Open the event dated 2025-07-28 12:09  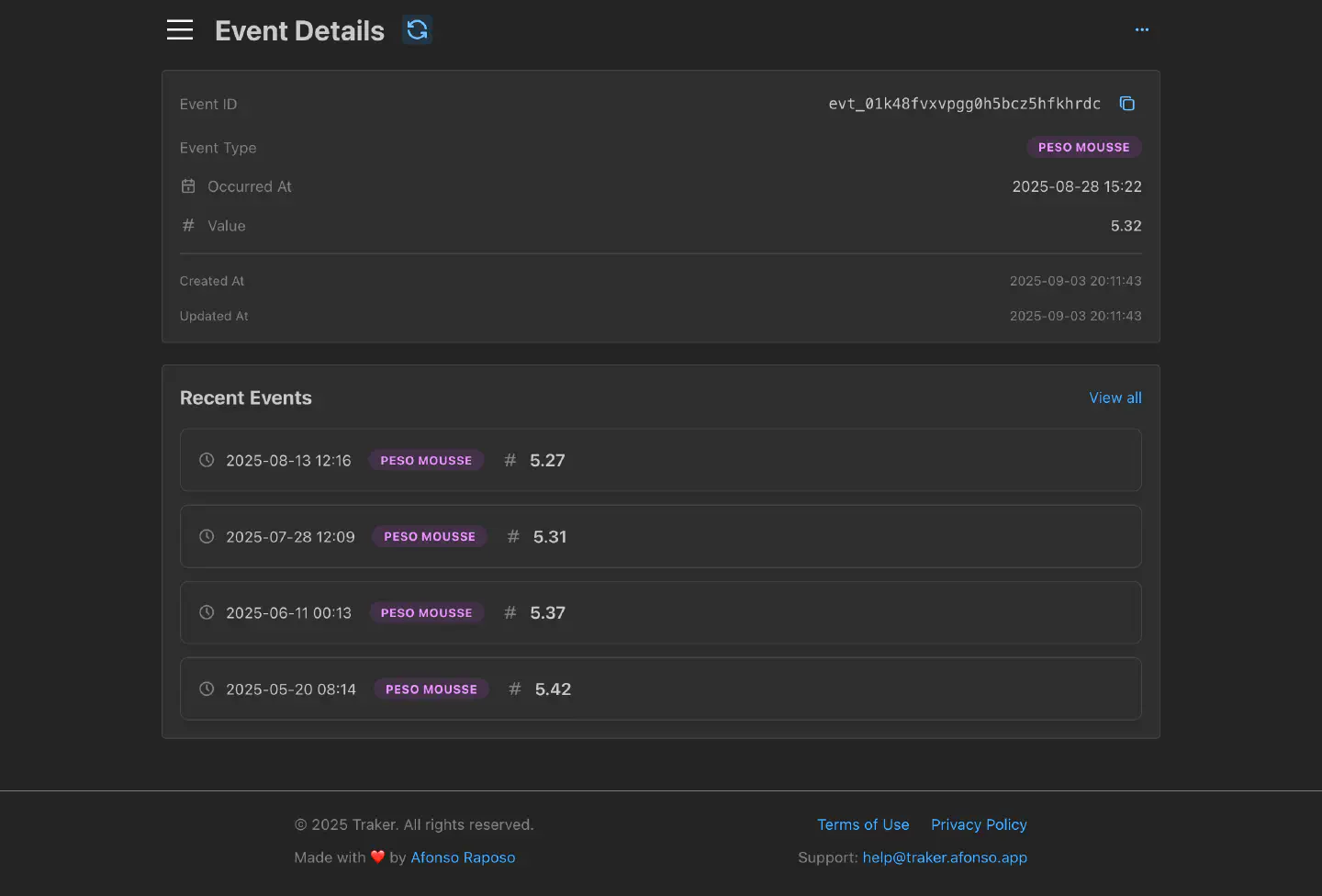coord(661,536)
